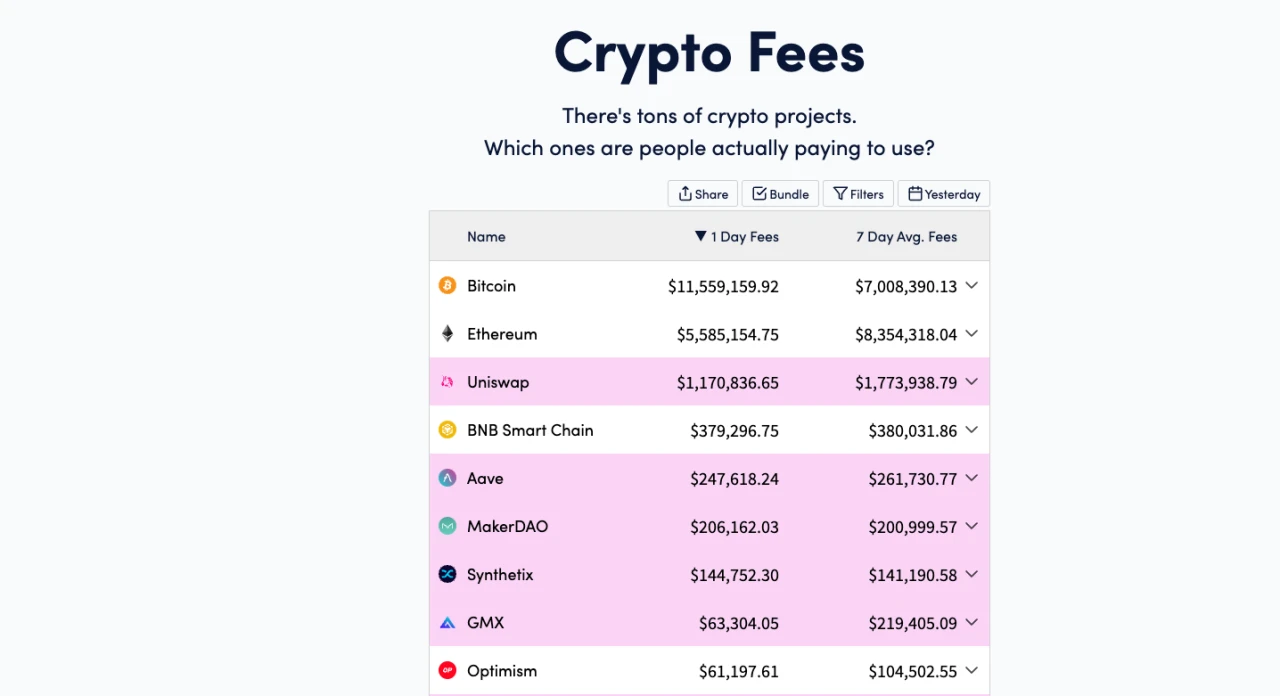Click the Ethereum logo icon
1280x696 pixels.
pyautogui.click(x=447, y=334)
